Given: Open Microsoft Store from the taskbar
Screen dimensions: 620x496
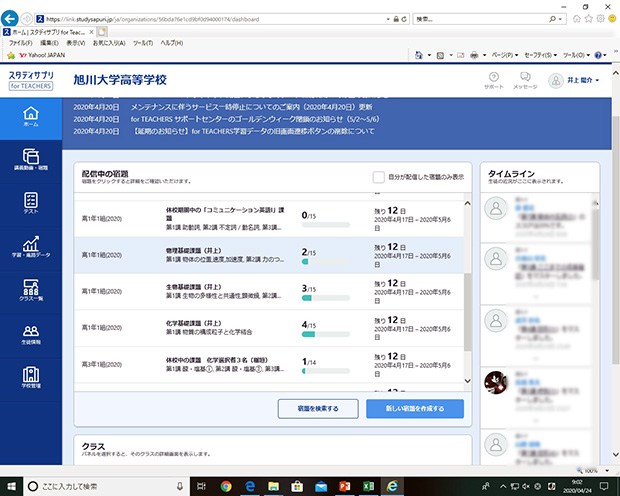Looking at the screenshot, I should pyautogui.click(x=297, y=486).
